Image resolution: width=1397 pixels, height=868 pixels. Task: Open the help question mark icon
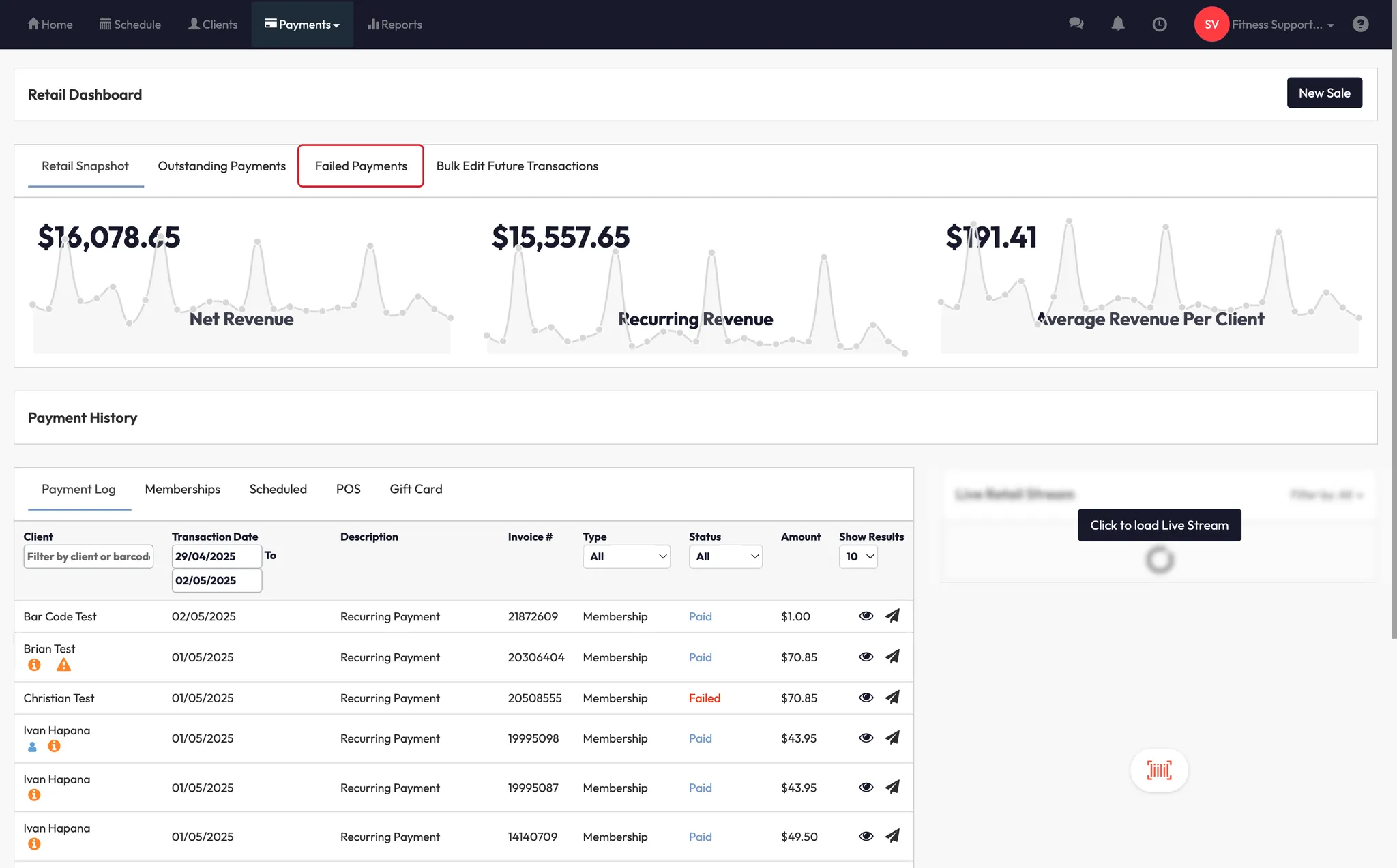click(x=1360, y=25)
